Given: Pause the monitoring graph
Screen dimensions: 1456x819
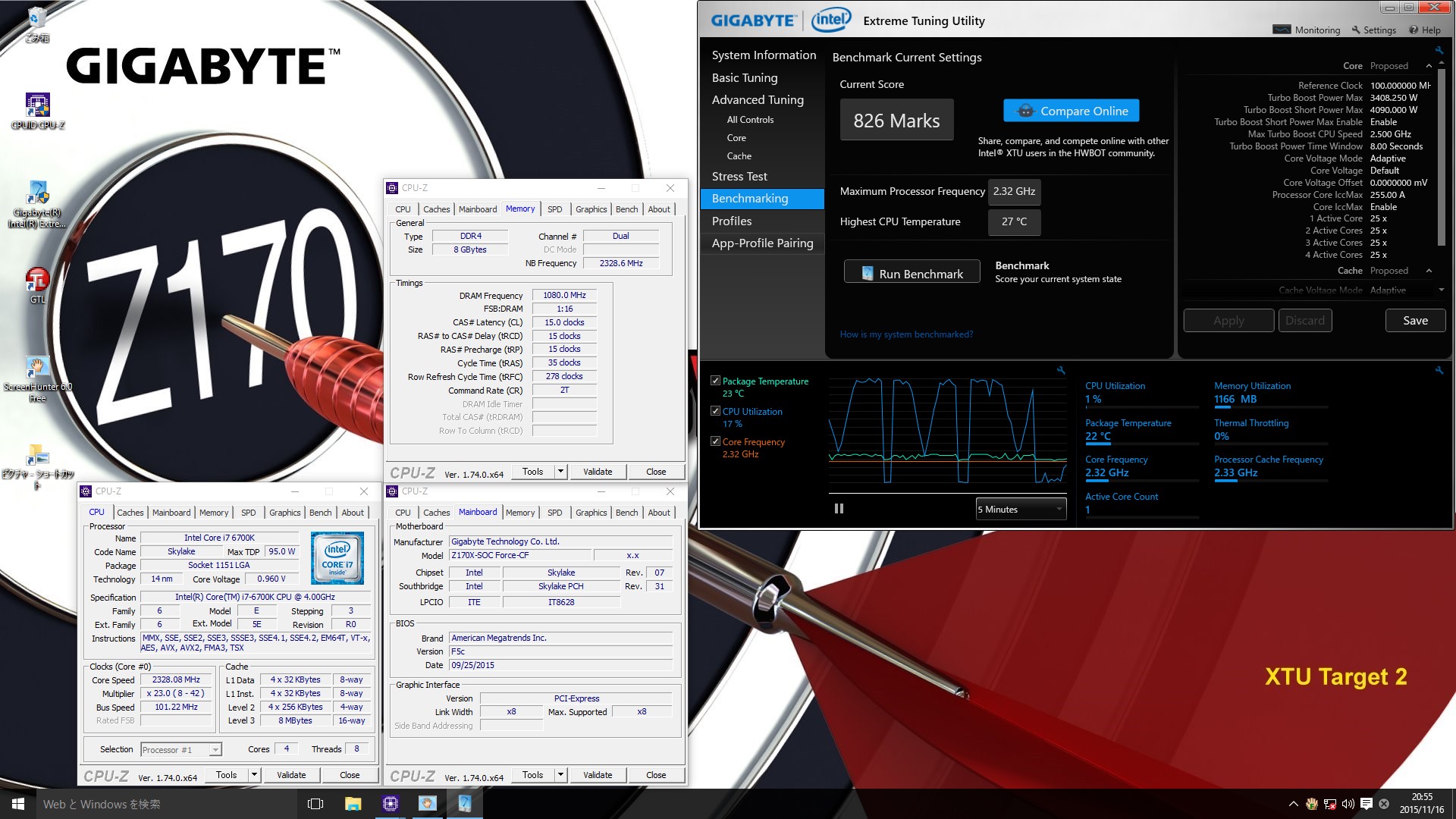Looking at the screenshot, I should [839, 509].
